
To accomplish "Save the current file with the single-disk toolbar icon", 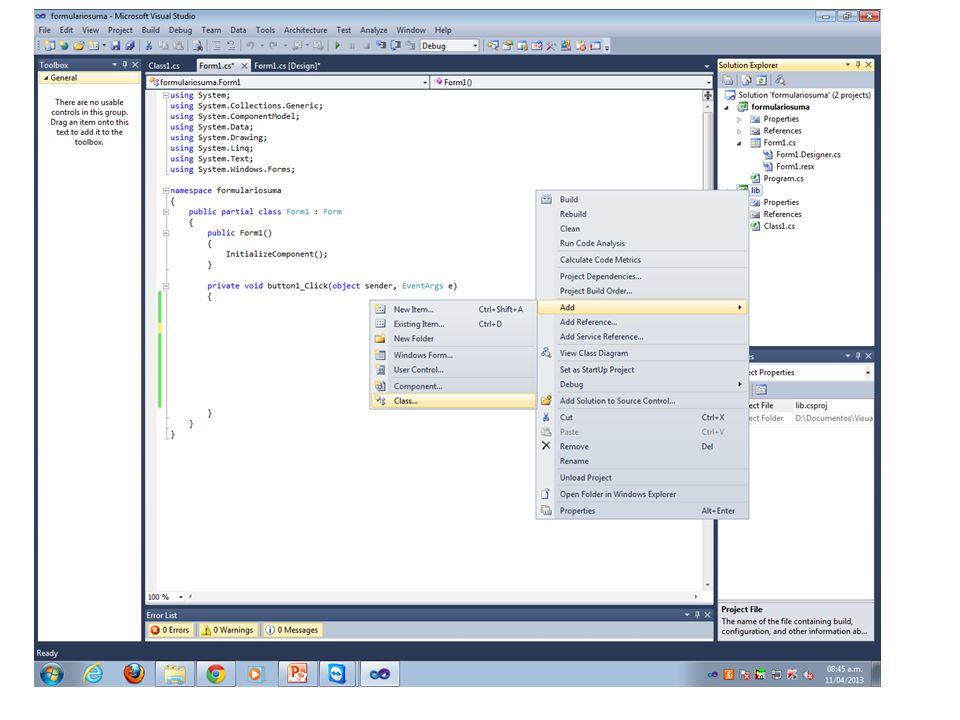I will coord(115,46).
